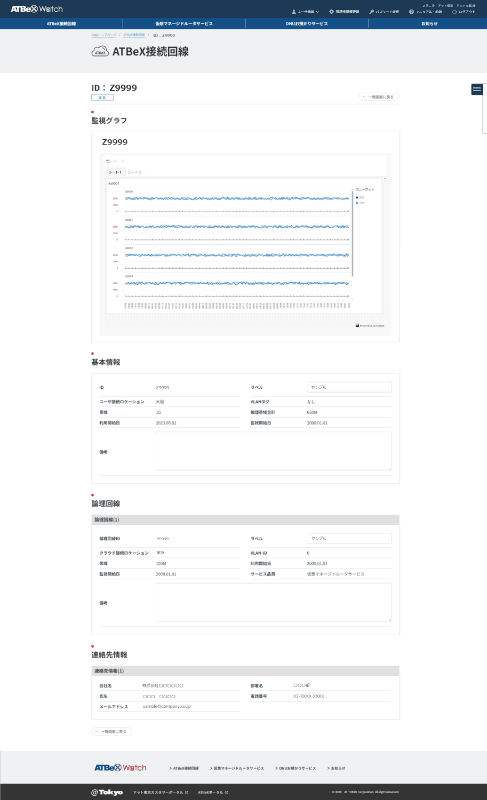The height and width of the screenshot is (800, 487).
Task: Click the manual help icon in header
Action: point(411,11)
